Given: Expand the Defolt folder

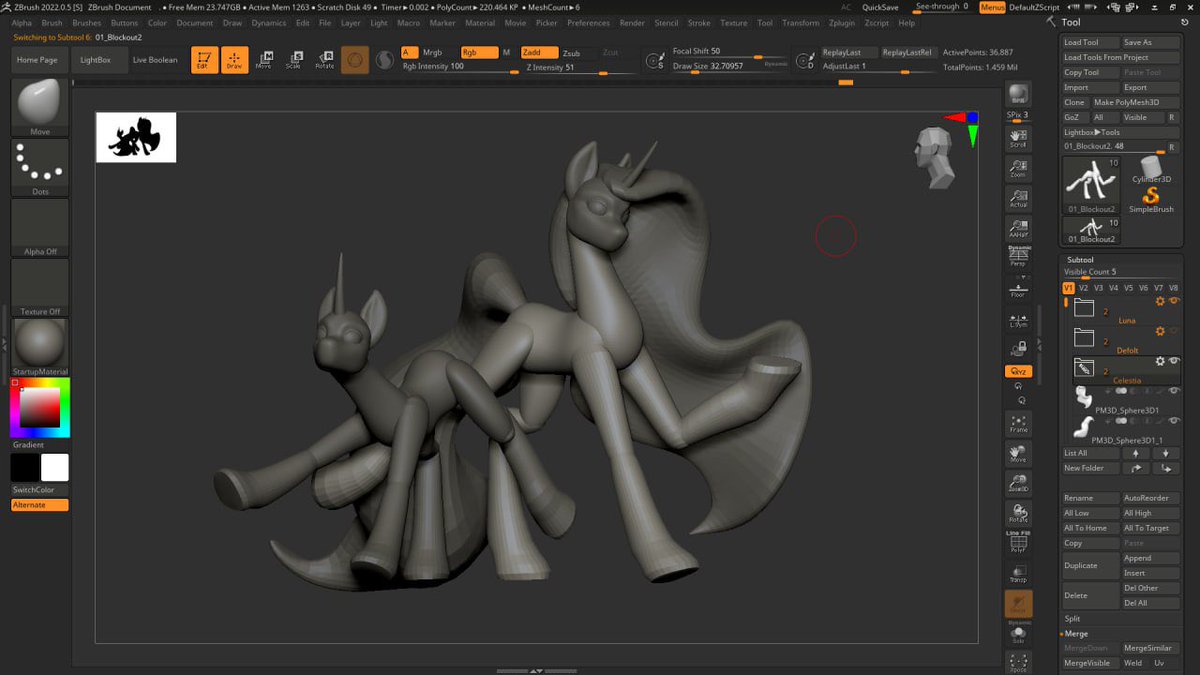Looking at the screenshot, I should click(x=1084, y=338).
